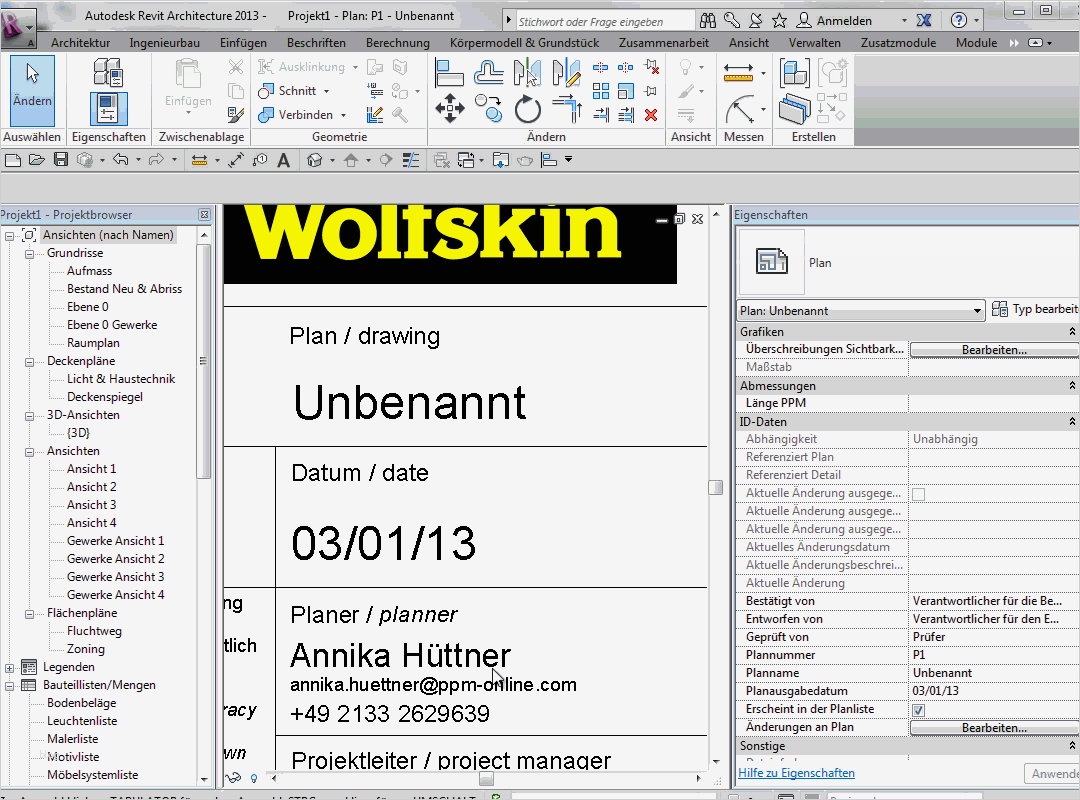Switch to the Verwalten ribbon tab

[x=815, y=43]
